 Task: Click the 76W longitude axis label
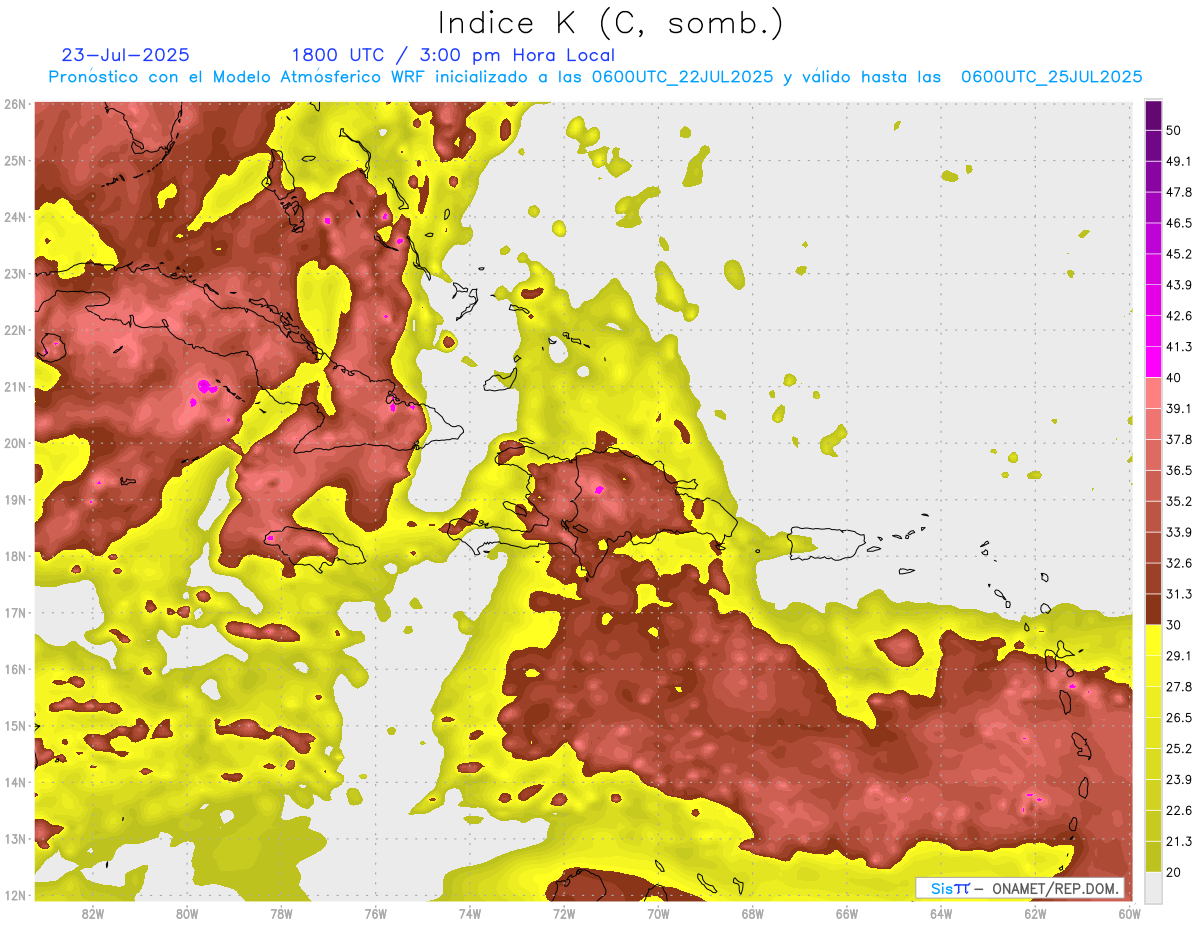[375, 914]
